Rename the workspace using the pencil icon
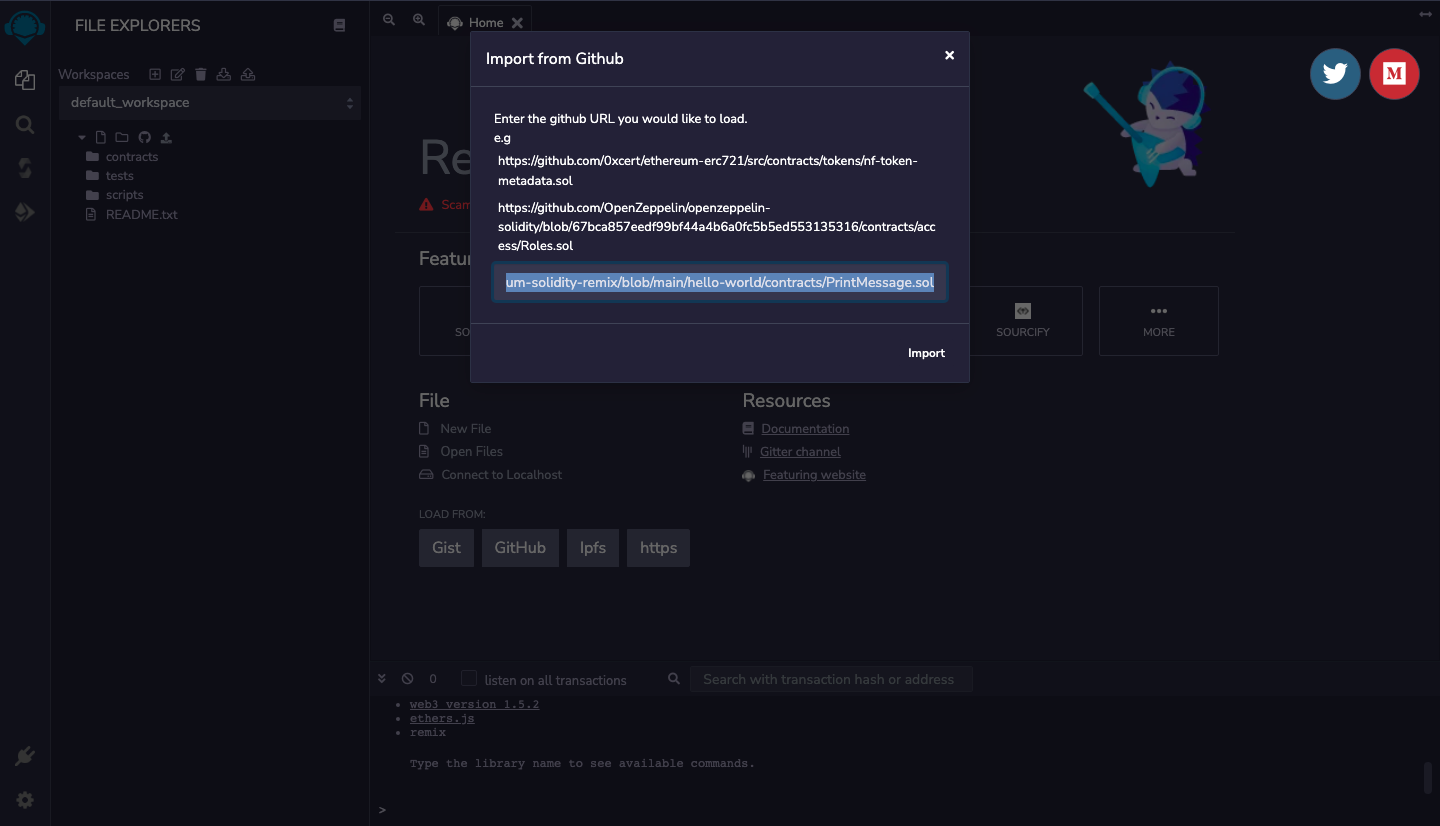Screen dimensions: 1440x826 click(177, 73)
